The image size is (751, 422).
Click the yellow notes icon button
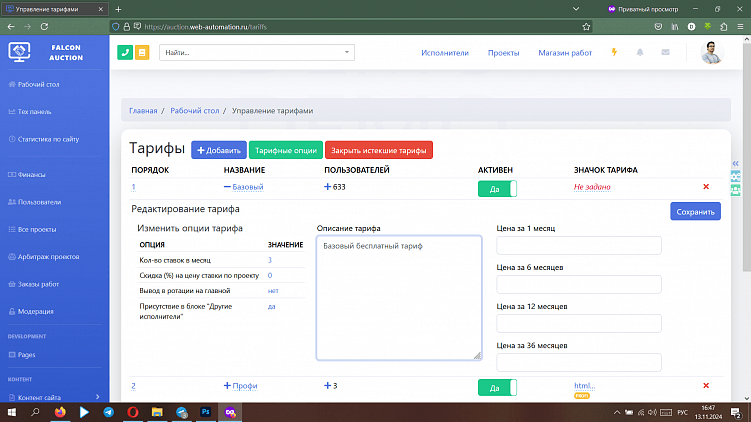point(142,52)
